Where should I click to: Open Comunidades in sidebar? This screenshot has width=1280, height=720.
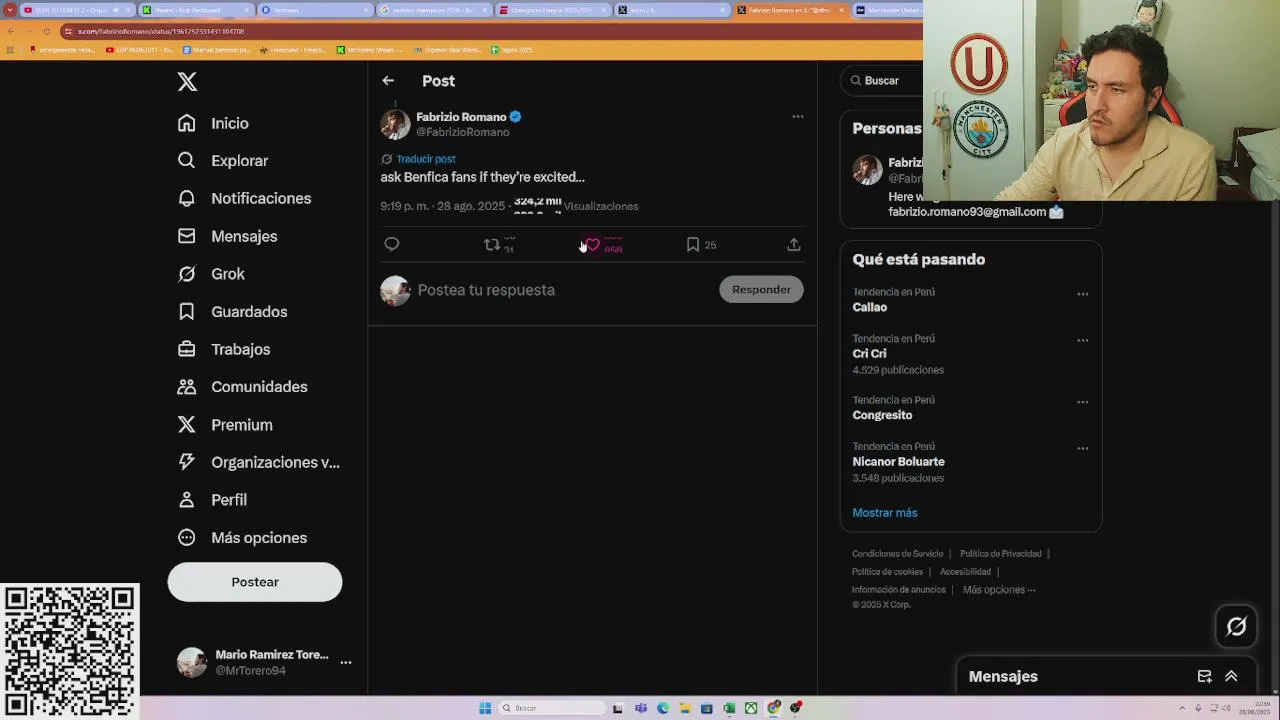(x=242, y=387)
